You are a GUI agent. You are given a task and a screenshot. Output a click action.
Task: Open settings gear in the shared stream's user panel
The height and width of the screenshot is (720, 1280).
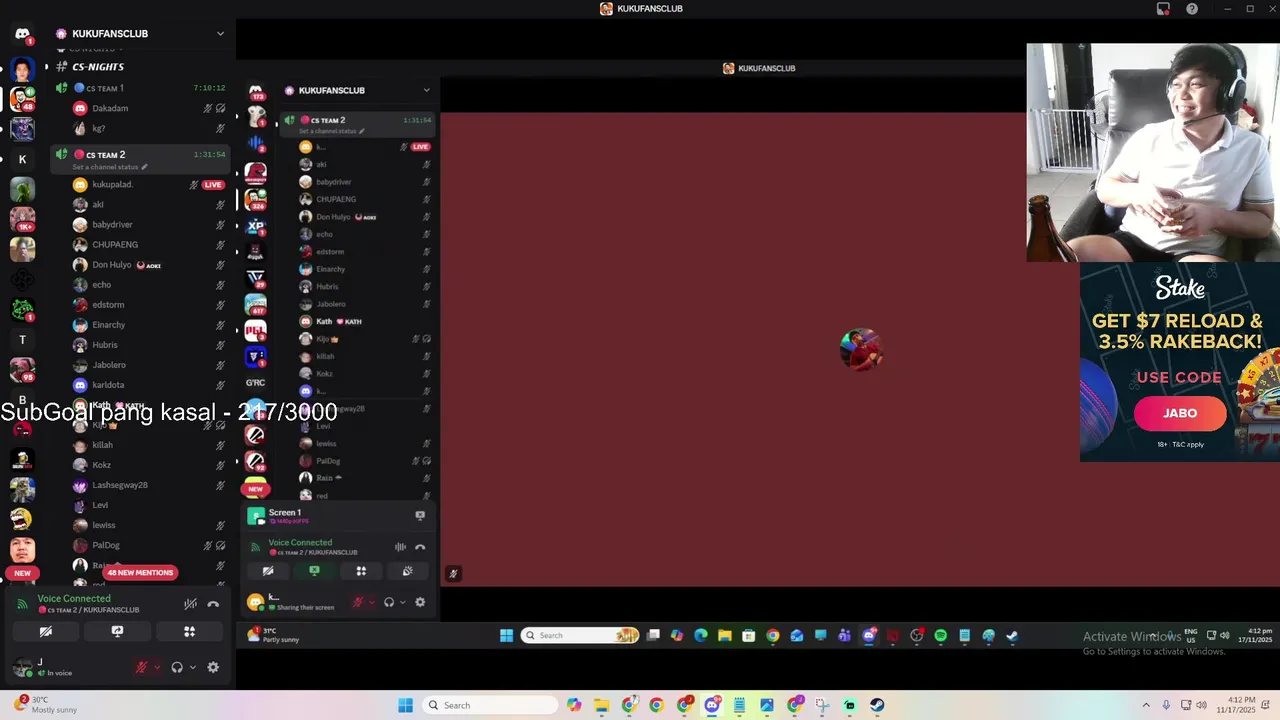click(x=420, y=602)
